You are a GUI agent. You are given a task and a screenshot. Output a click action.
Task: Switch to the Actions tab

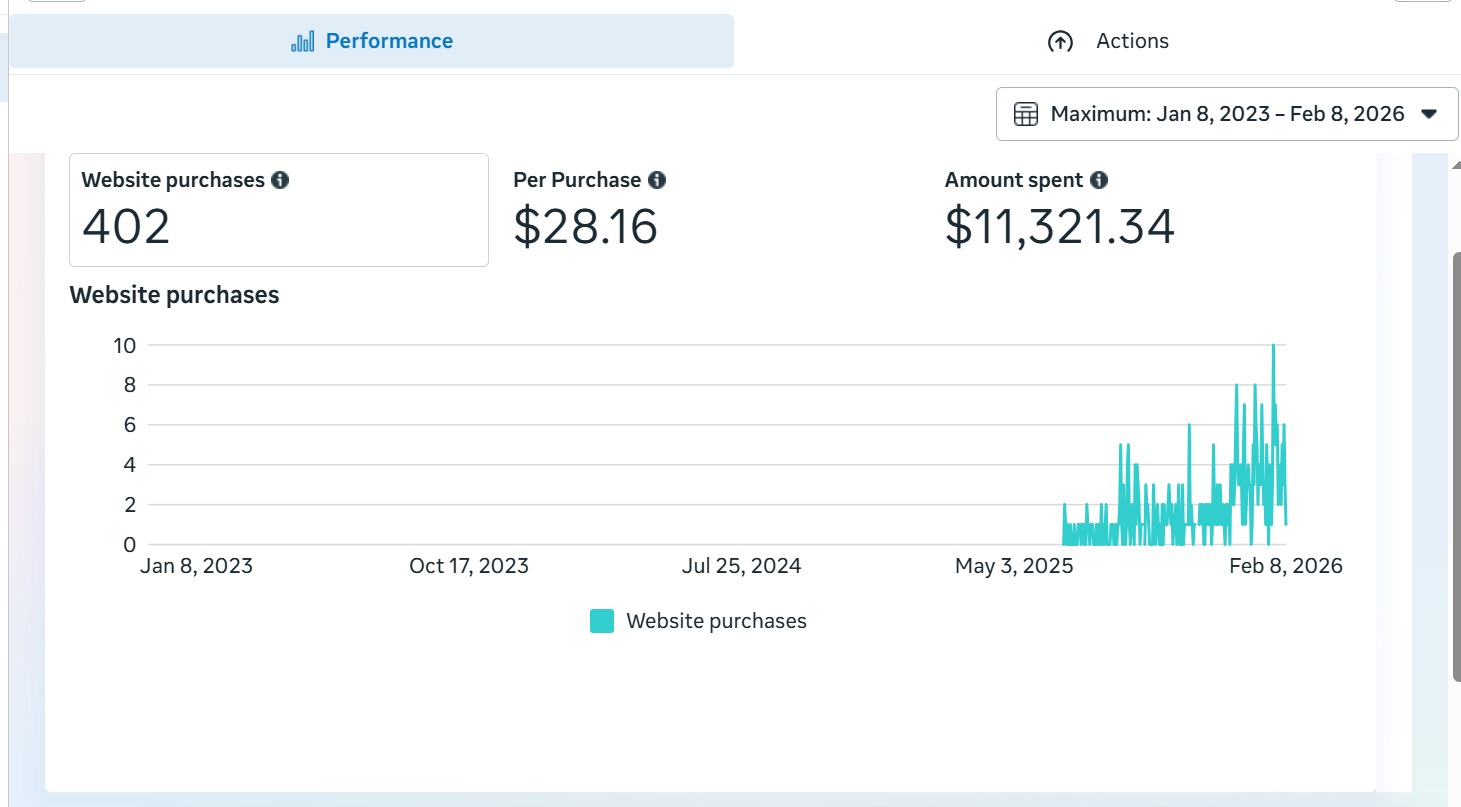coord(1131,41)
